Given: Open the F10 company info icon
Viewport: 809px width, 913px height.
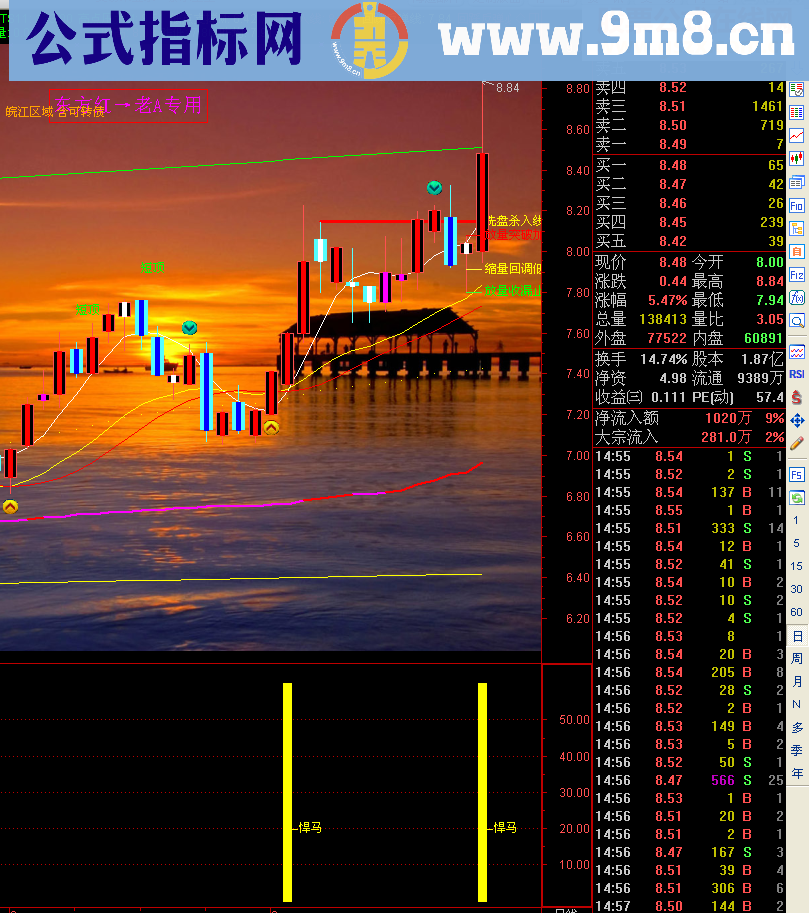Looking at the screenshot, I should [797, 205].
